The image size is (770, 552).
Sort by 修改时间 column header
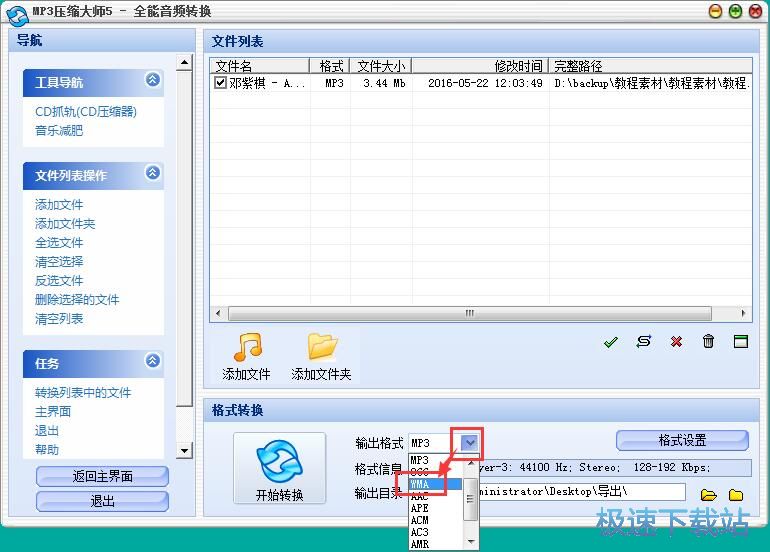480,66
